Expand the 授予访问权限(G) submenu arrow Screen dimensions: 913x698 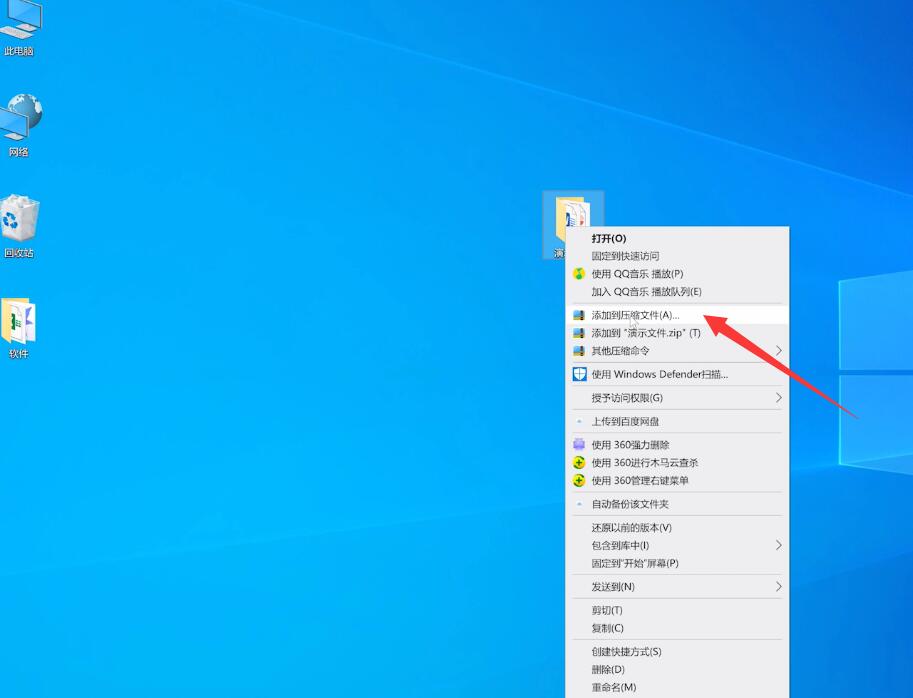point(779,398)
